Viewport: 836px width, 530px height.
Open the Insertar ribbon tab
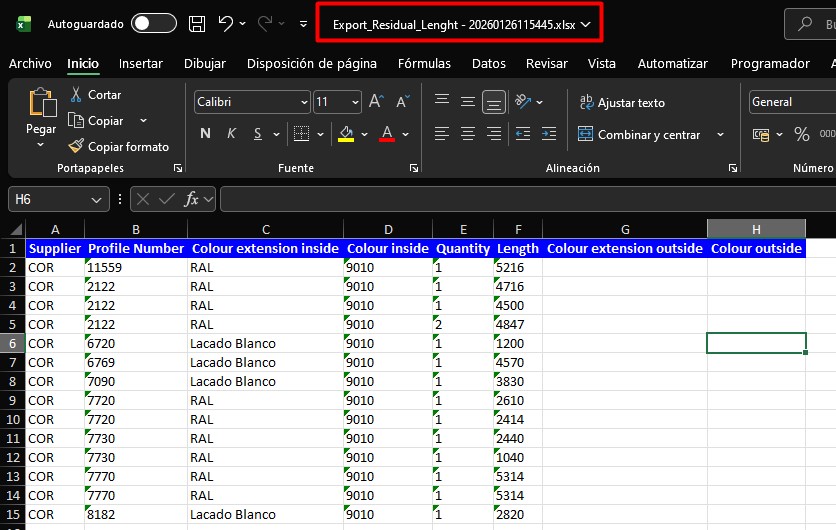click(x=140, y=63)
